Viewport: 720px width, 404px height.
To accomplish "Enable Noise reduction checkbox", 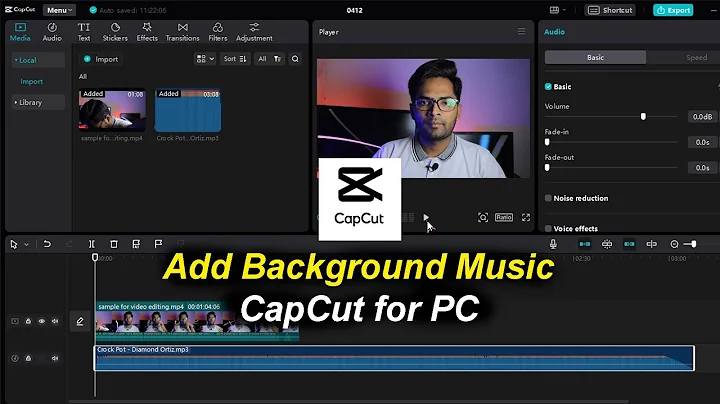I will (x=548, y=198).
